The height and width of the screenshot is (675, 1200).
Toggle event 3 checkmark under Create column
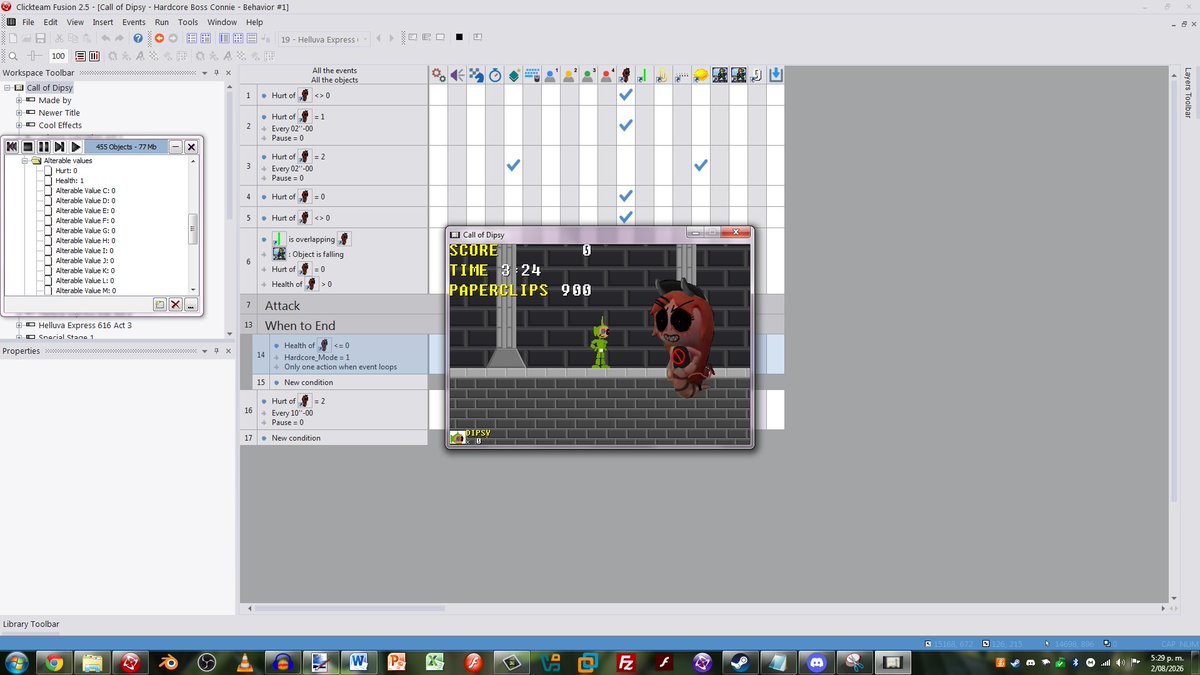(x=513, y=165)
